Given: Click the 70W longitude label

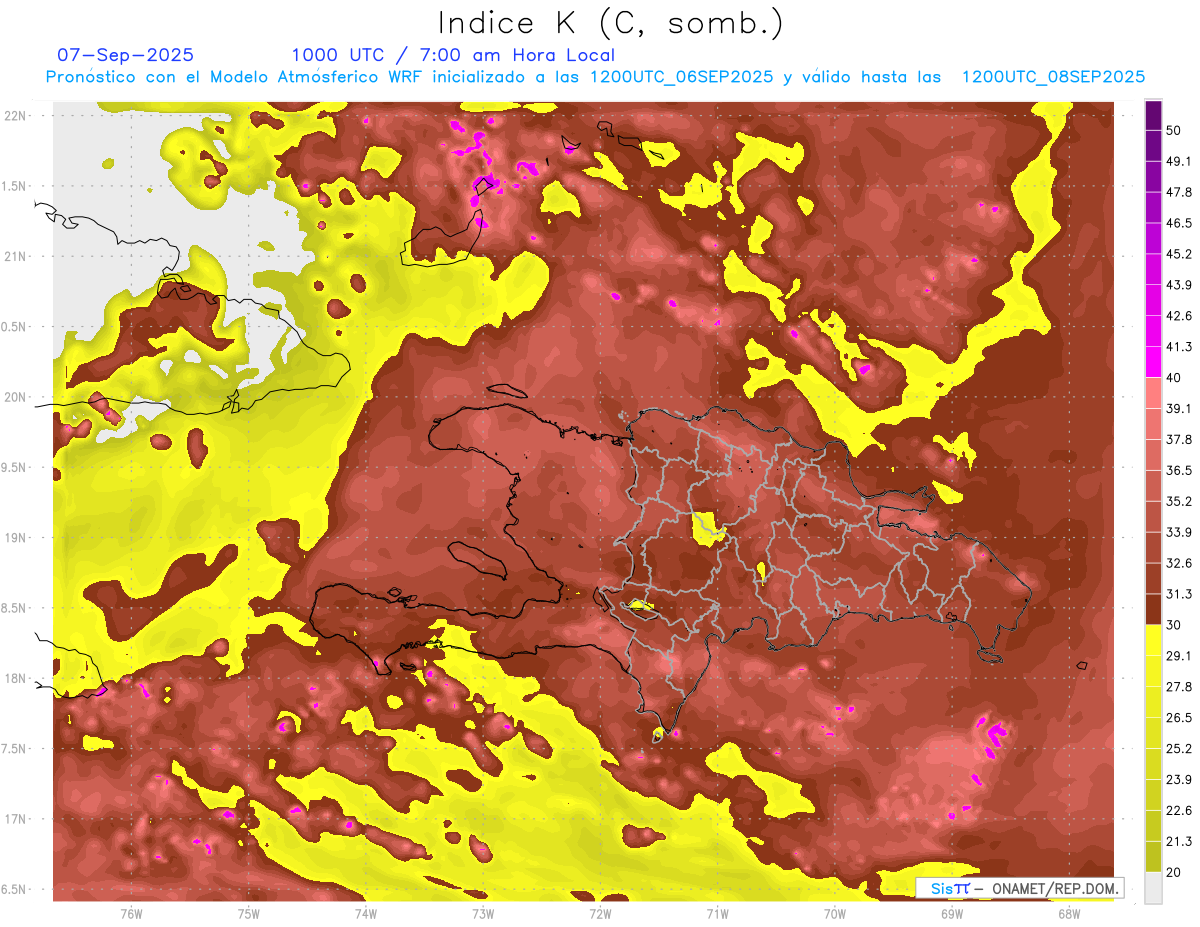Looking at the screenshot, I should [835, 914].
